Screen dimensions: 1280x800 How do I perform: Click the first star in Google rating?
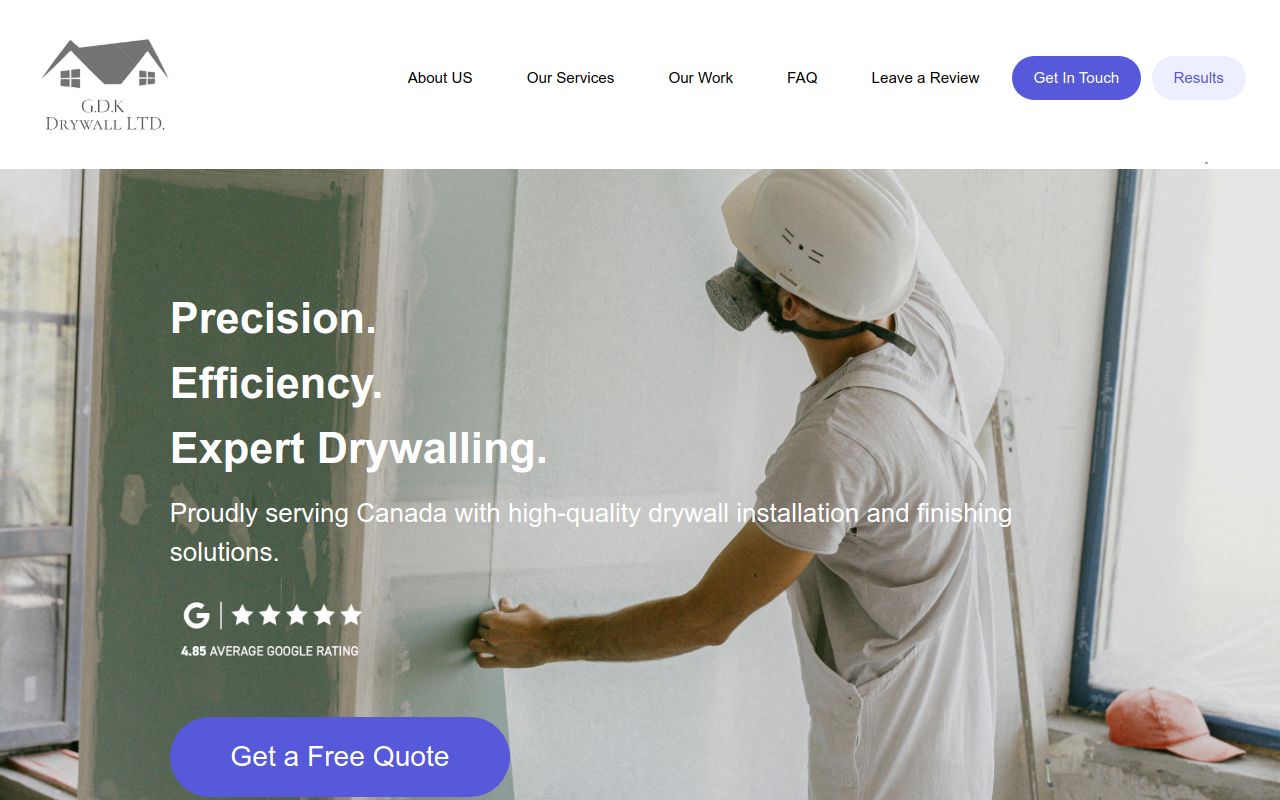[x=243, y=615]
